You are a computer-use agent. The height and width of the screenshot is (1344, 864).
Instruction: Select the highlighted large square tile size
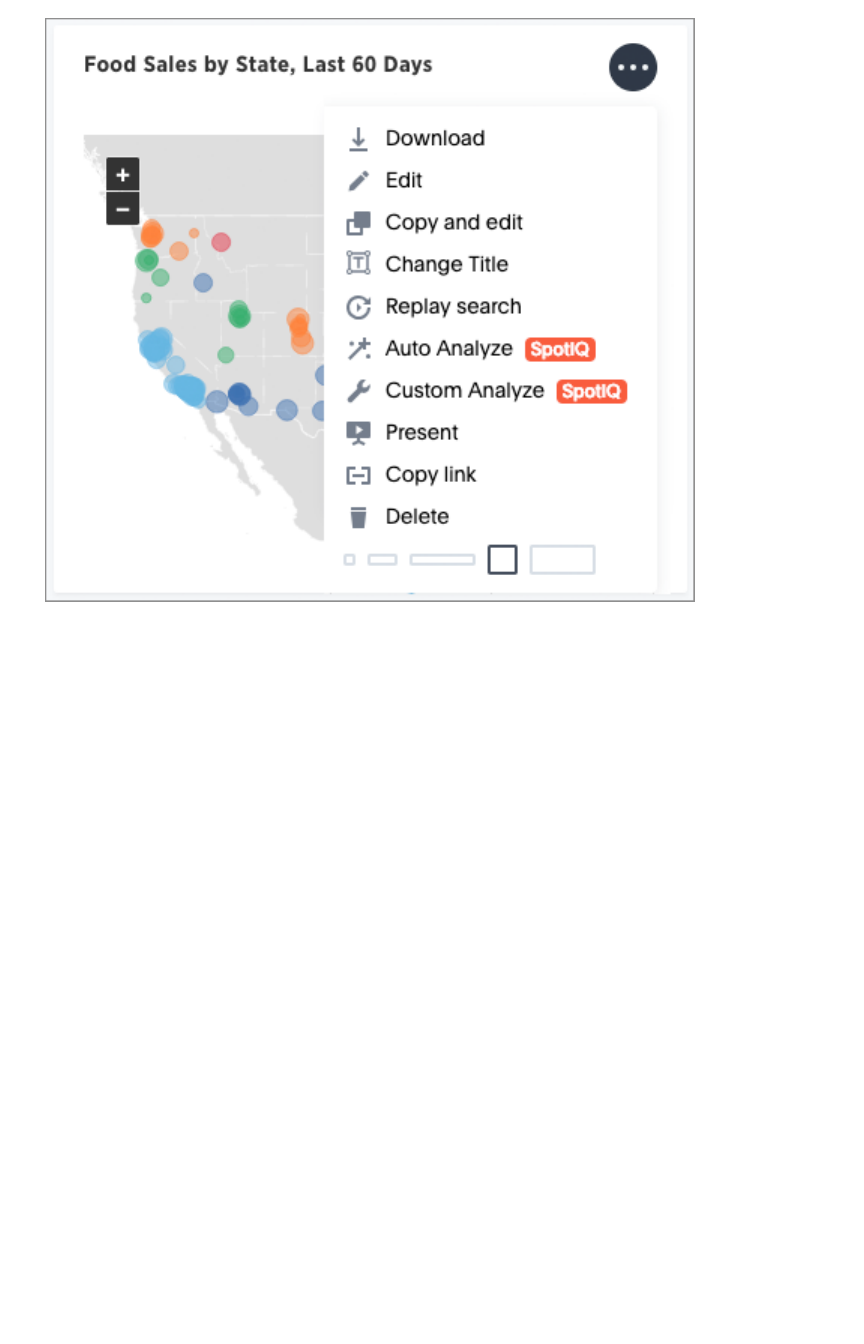[x=502, y=560]
